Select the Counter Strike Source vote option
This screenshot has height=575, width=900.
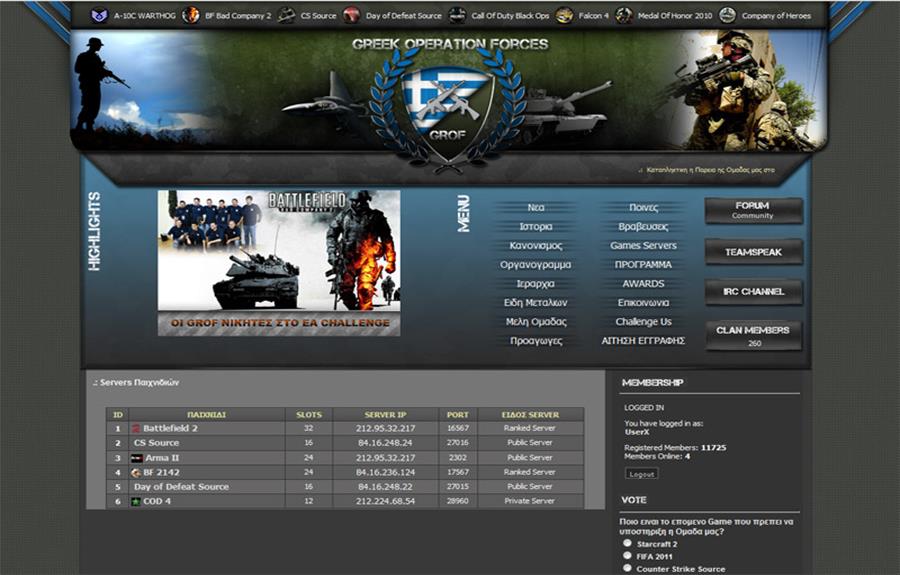(x=627, y=568)
